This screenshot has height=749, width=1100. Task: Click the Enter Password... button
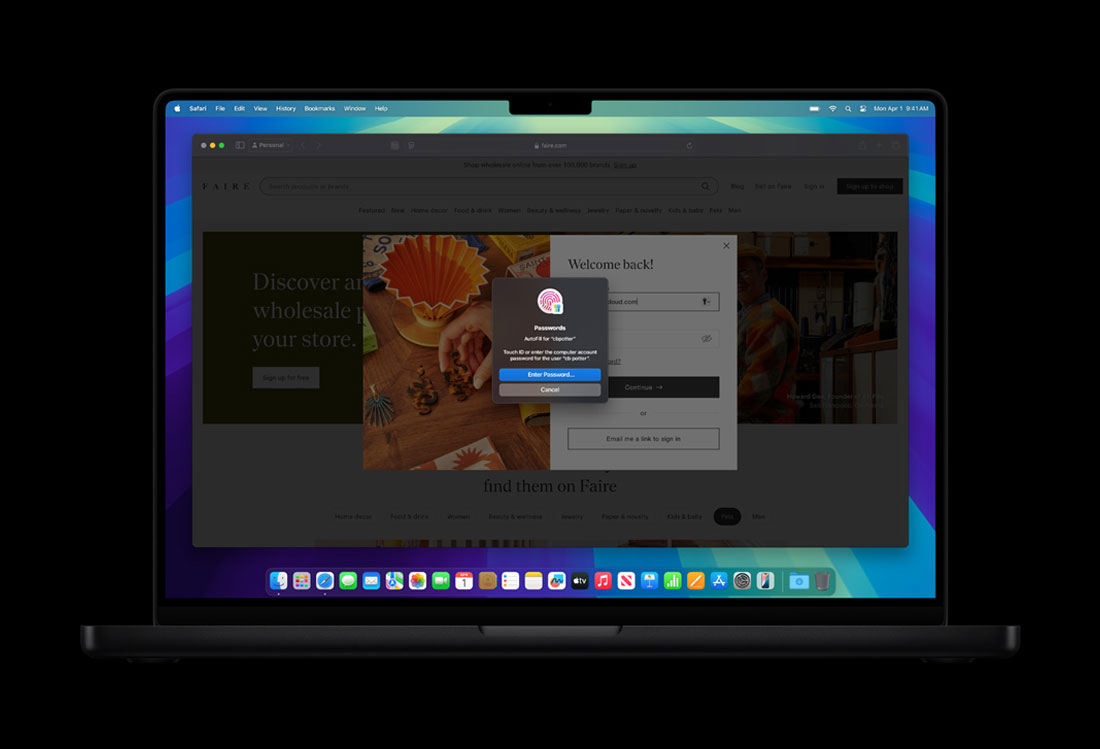pos(550,375)
